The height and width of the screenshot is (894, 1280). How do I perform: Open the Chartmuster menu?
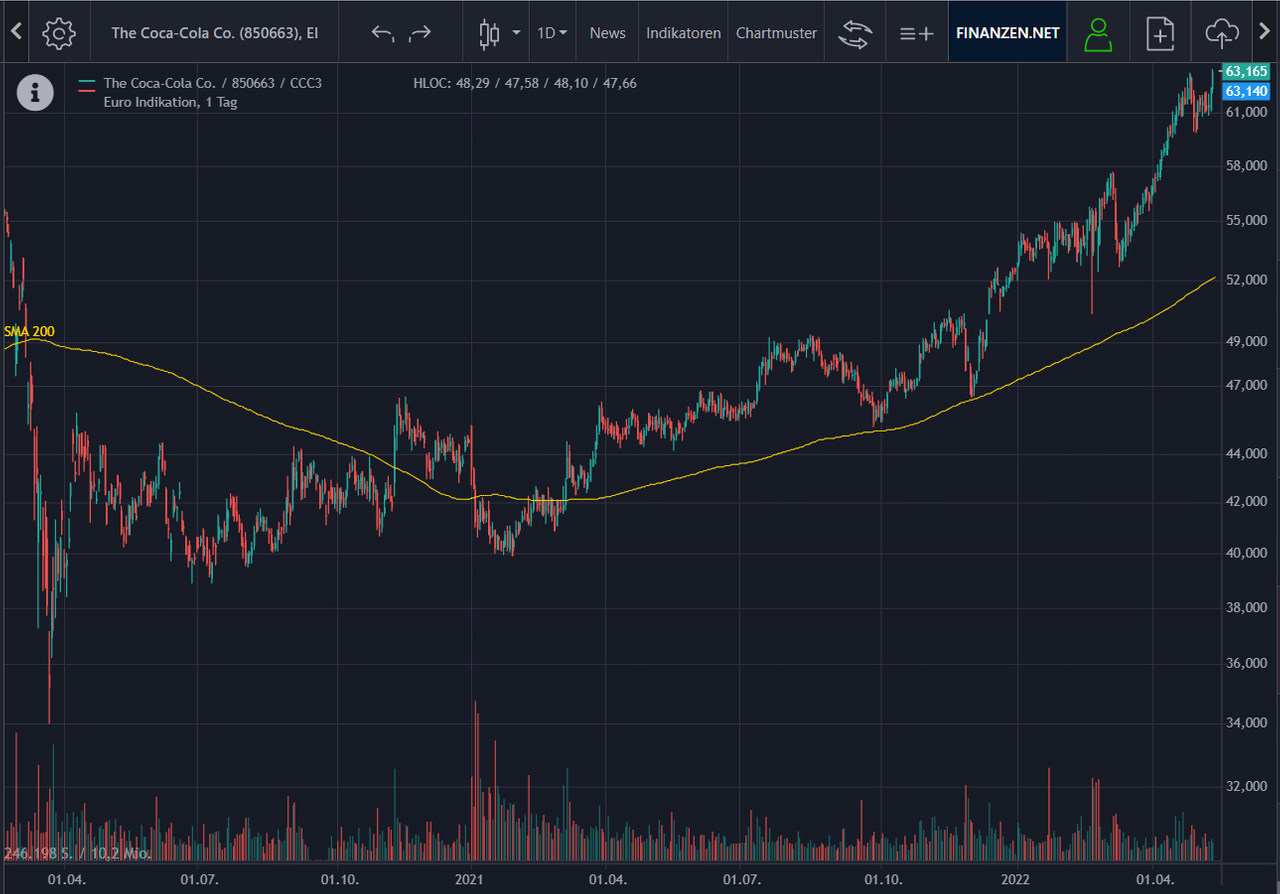[x=776, y=33]
